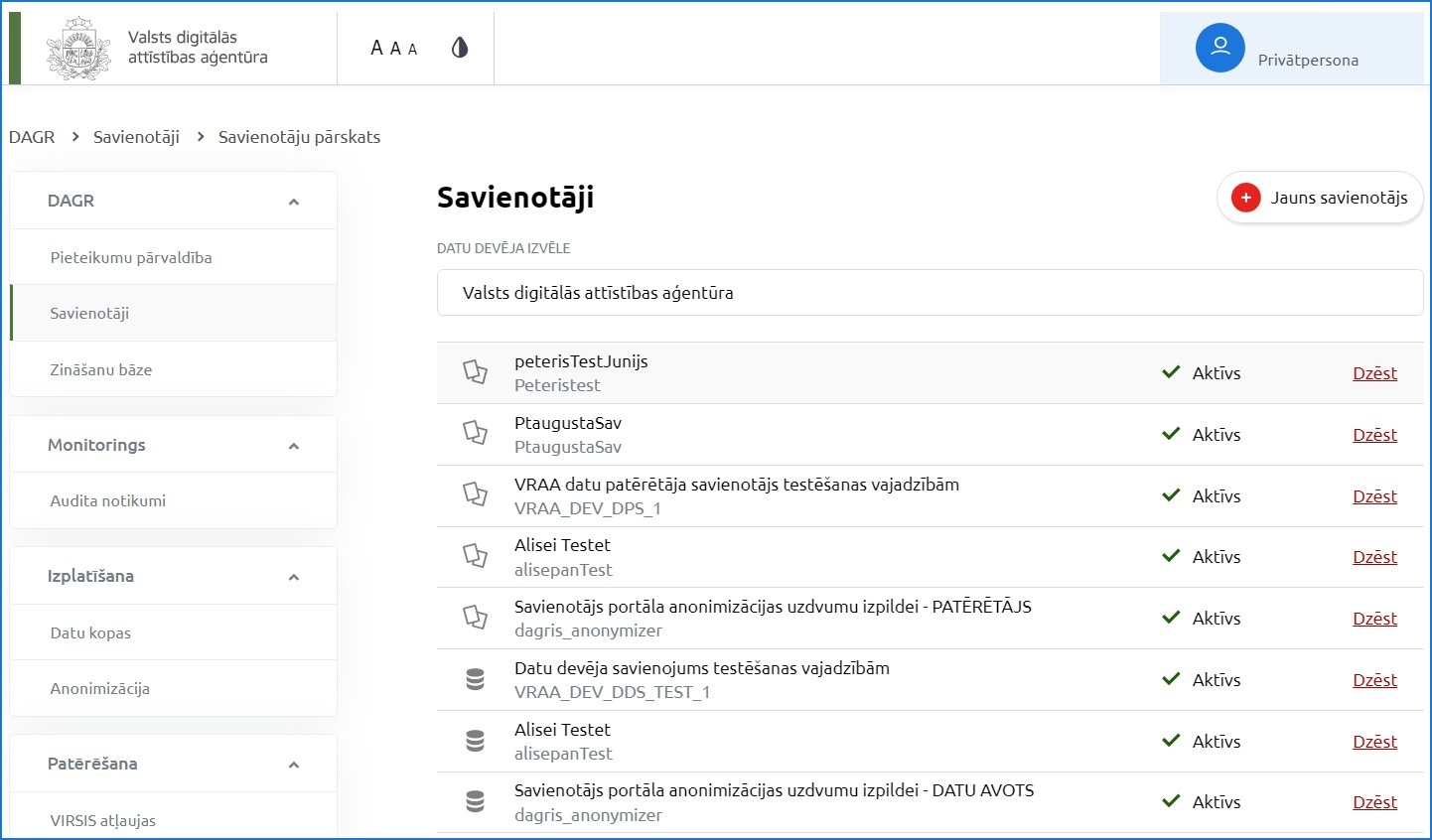Click the Jauns savienotājs button
Screen dimensions: 1432x840
1320,198
